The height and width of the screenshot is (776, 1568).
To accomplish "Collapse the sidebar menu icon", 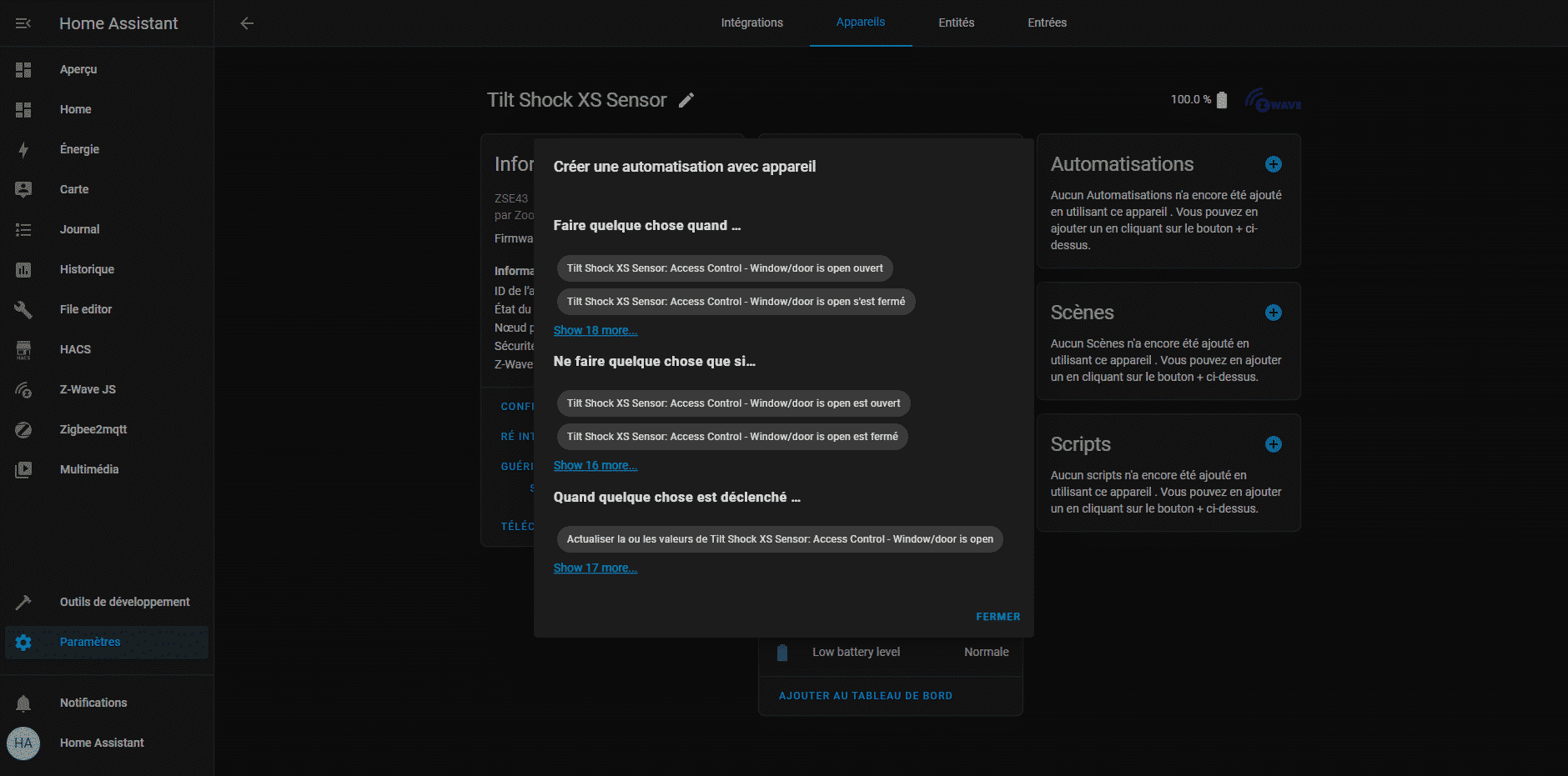I will point(23,23).
